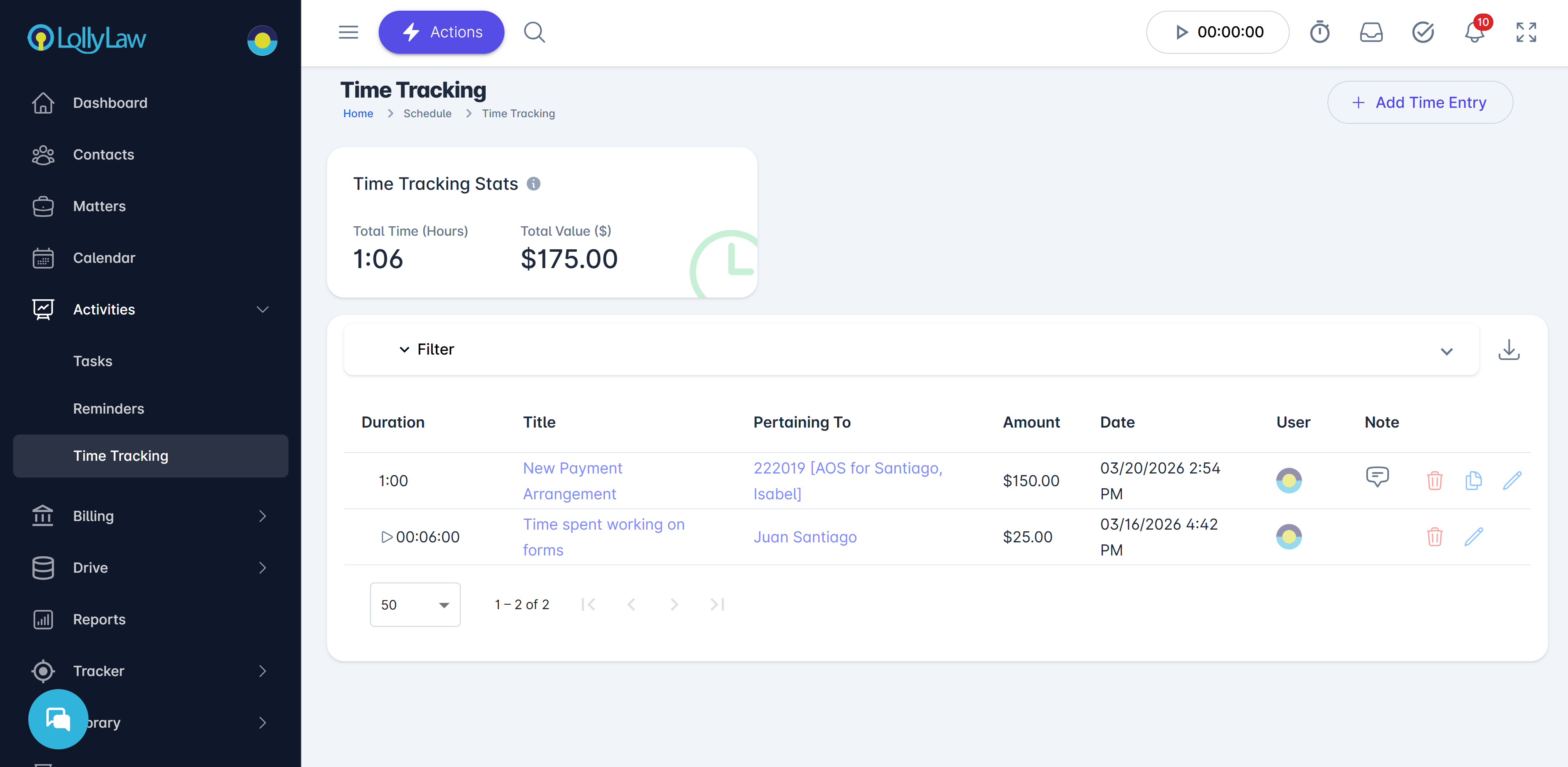The width and height of the screenshot is (1568, 767).
Task: Duplicate the New Payment Arrangement entry
Action: 1473,480
